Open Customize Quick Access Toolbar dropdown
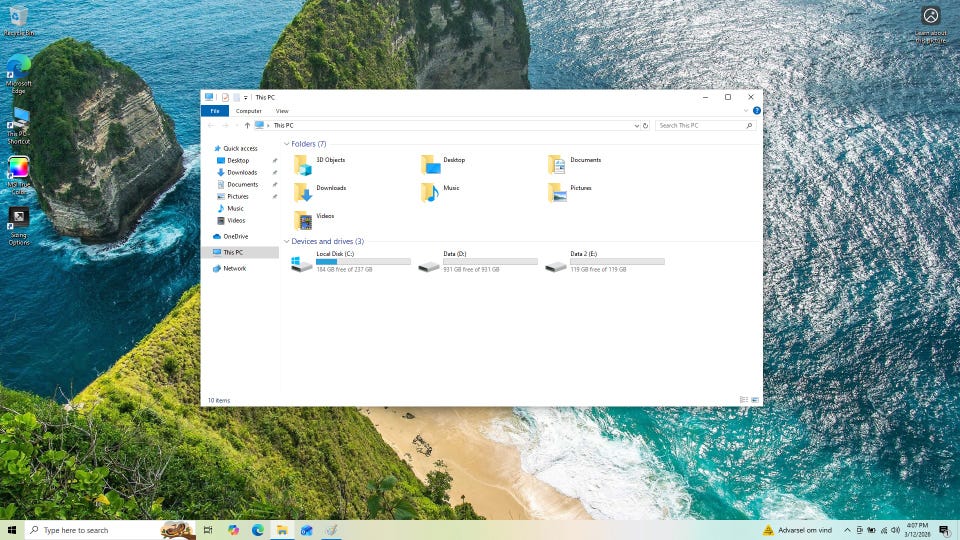The height and width of the screenshot is (540, 960). pos(246,97)
